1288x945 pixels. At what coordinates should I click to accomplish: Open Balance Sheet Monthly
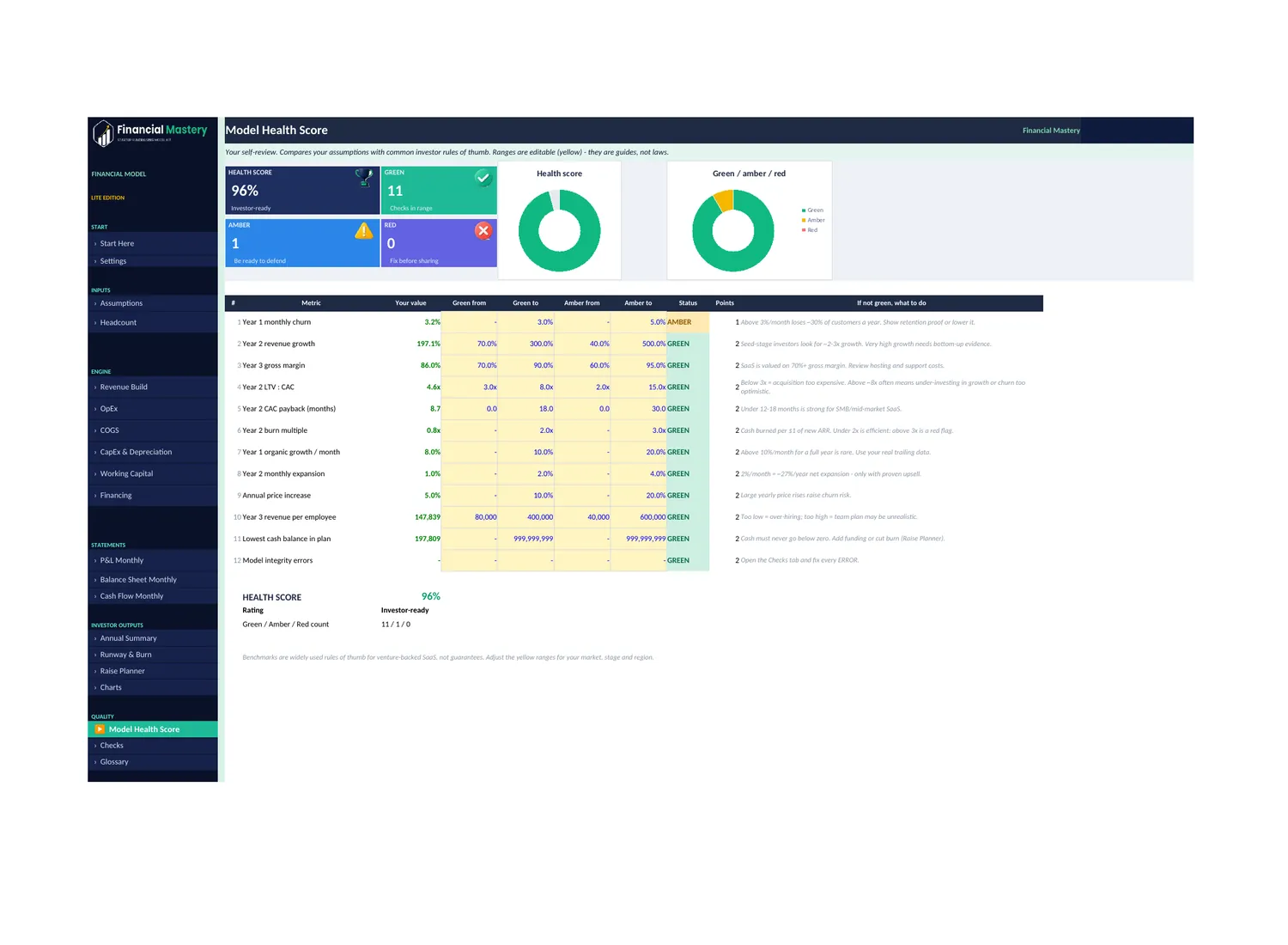153,580
